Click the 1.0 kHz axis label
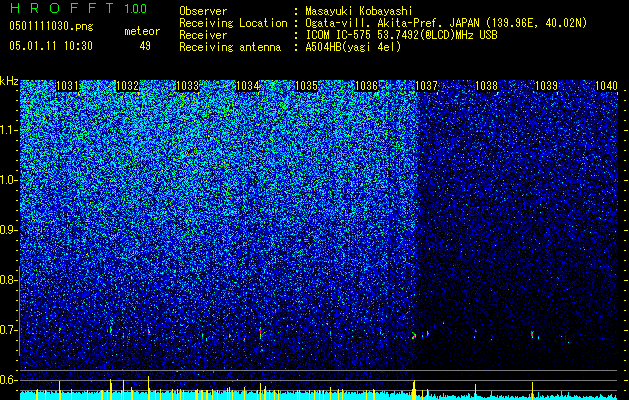Viewport: 629px width, 400px height. [x=8, y=180]
